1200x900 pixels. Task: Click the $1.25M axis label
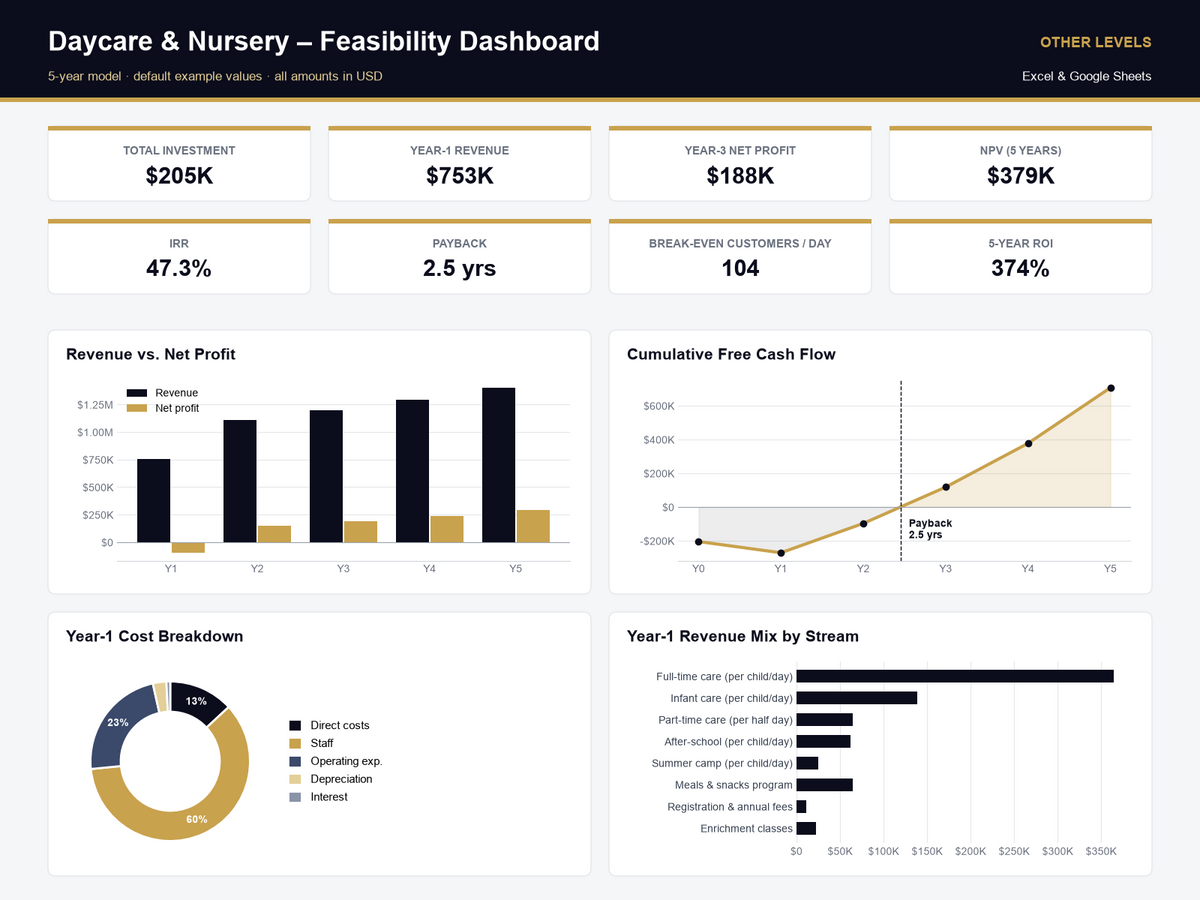[95, 405]
